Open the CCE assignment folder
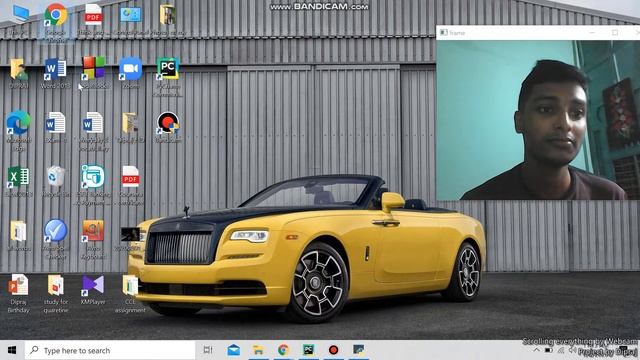The image size is (640, 360). pyautogui.click(x=130, y=293)
